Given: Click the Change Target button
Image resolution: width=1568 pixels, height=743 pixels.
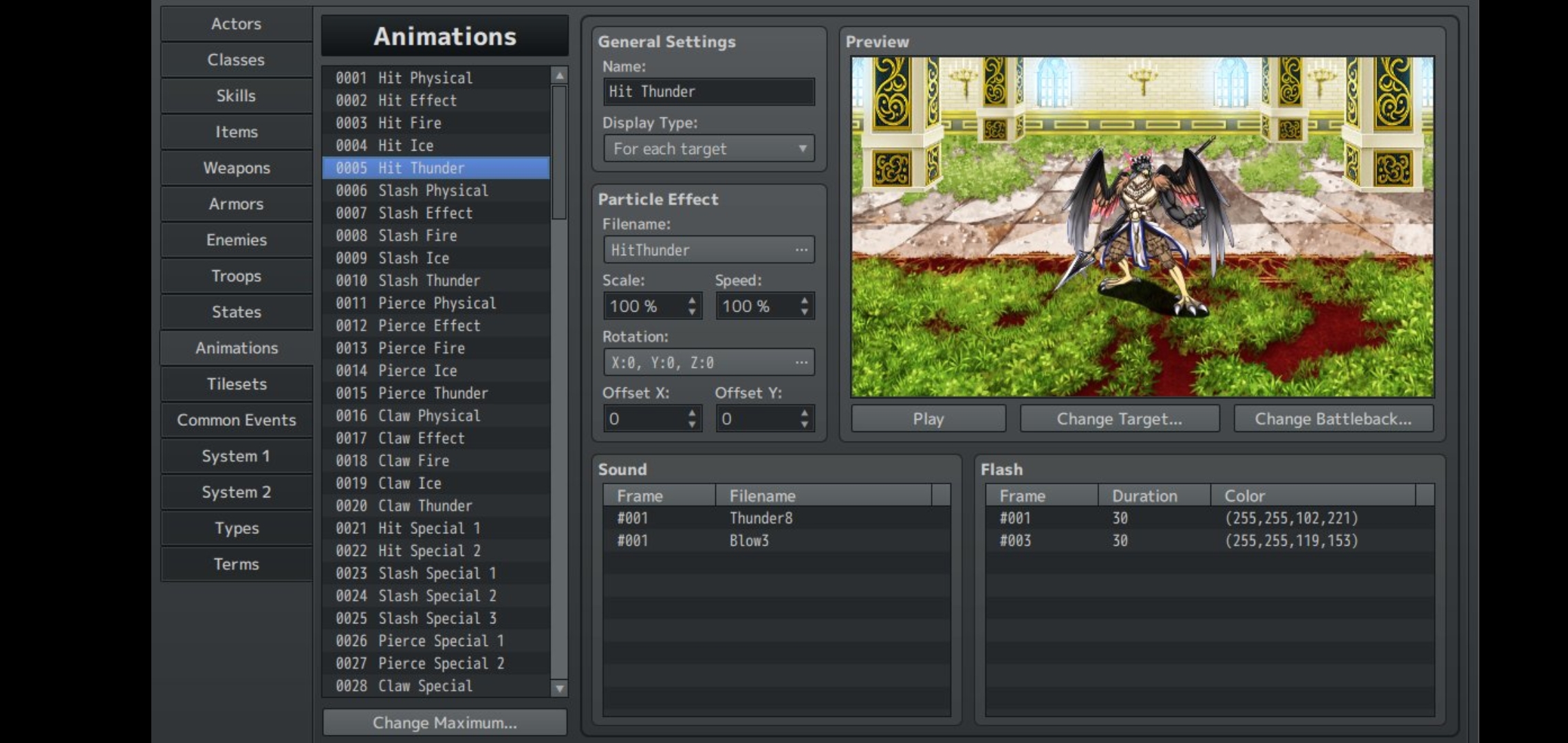Looking at the screenshot, I should tap(1120, 419).
